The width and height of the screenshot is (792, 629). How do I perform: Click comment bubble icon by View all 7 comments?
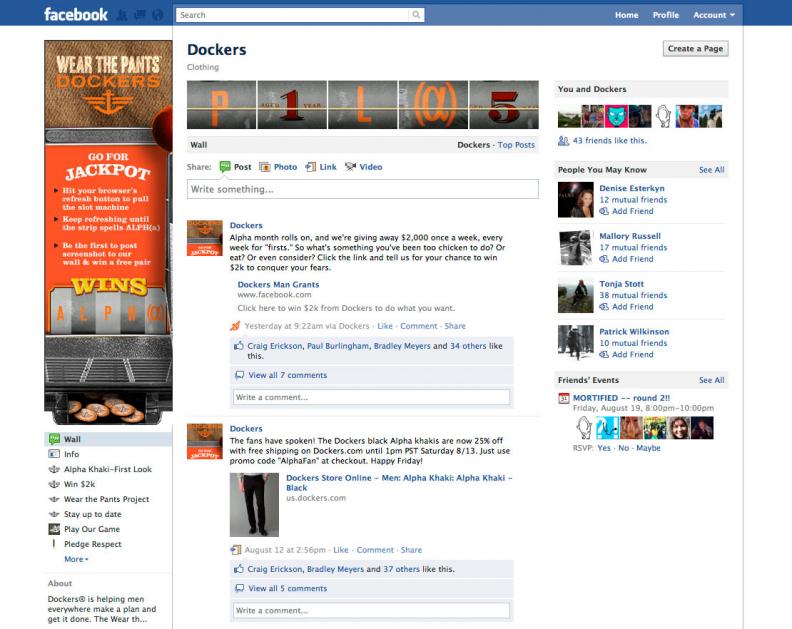239,375
